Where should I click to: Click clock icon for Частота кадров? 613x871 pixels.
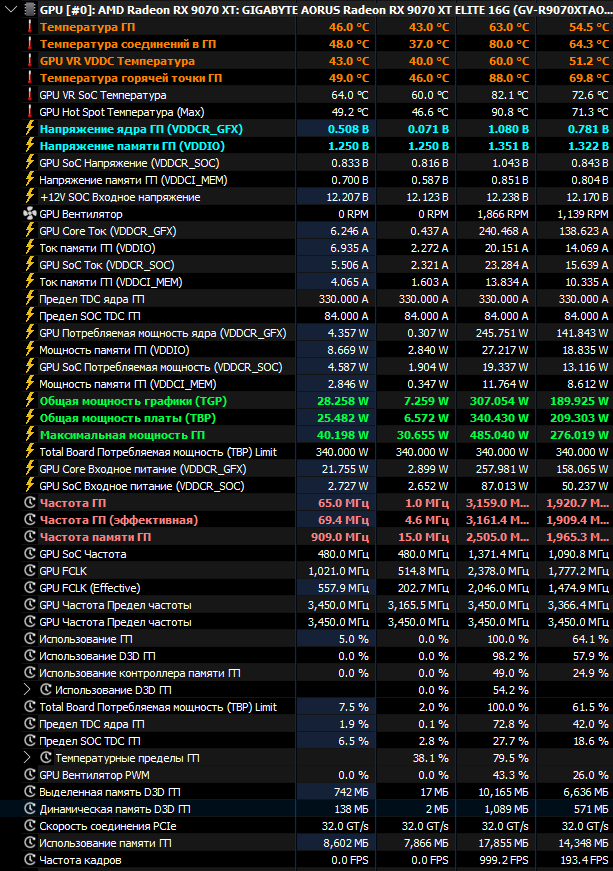tap(30, 859)
